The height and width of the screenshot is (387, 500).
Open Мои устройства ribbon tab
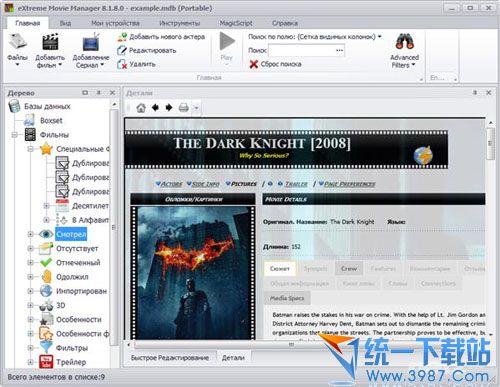115,23
